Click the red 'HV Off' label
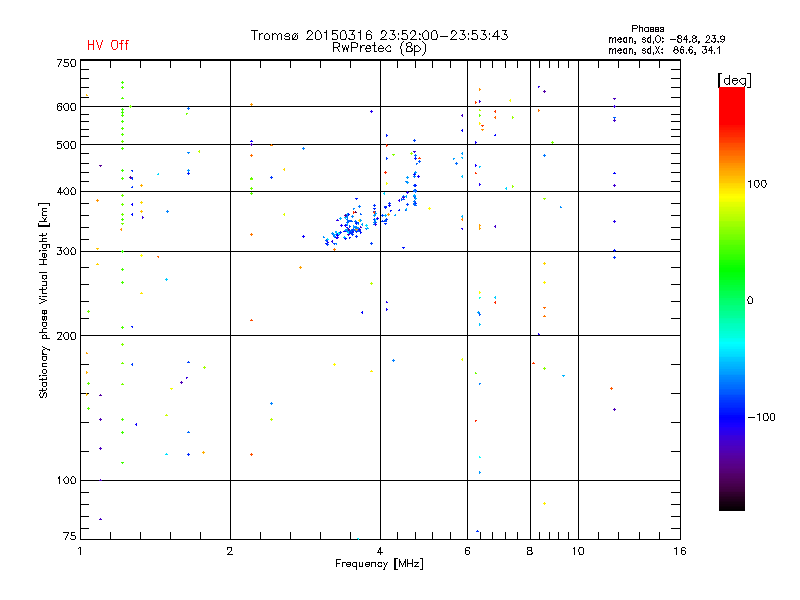The image size is (800, 600). [x=108, y=45]
